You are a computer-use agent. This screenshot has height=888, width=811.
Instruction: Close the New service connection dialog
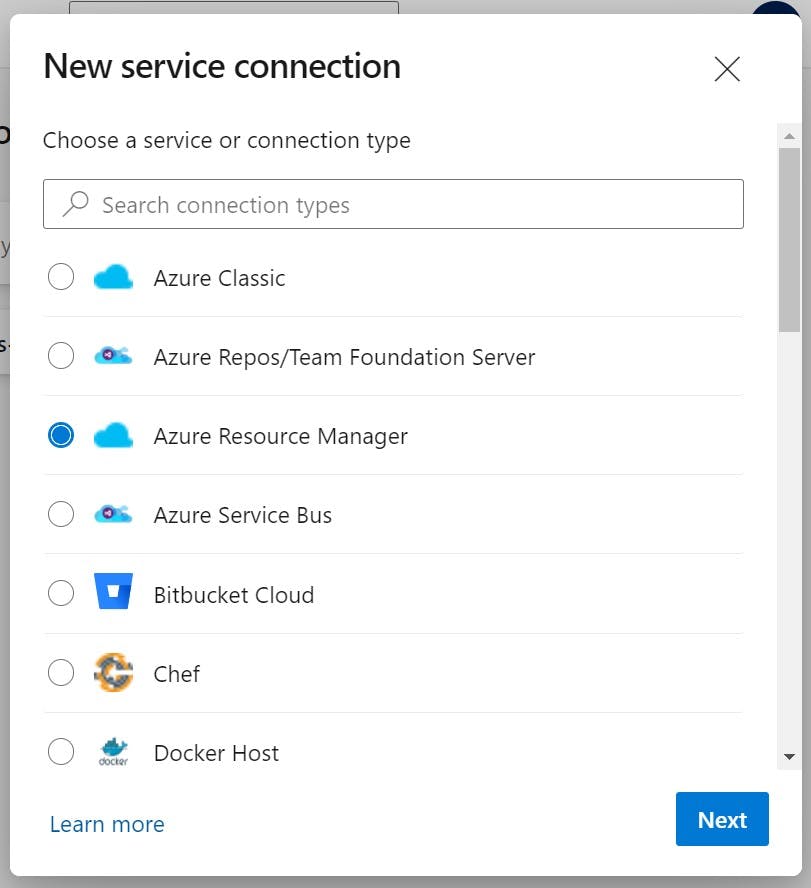727,69
